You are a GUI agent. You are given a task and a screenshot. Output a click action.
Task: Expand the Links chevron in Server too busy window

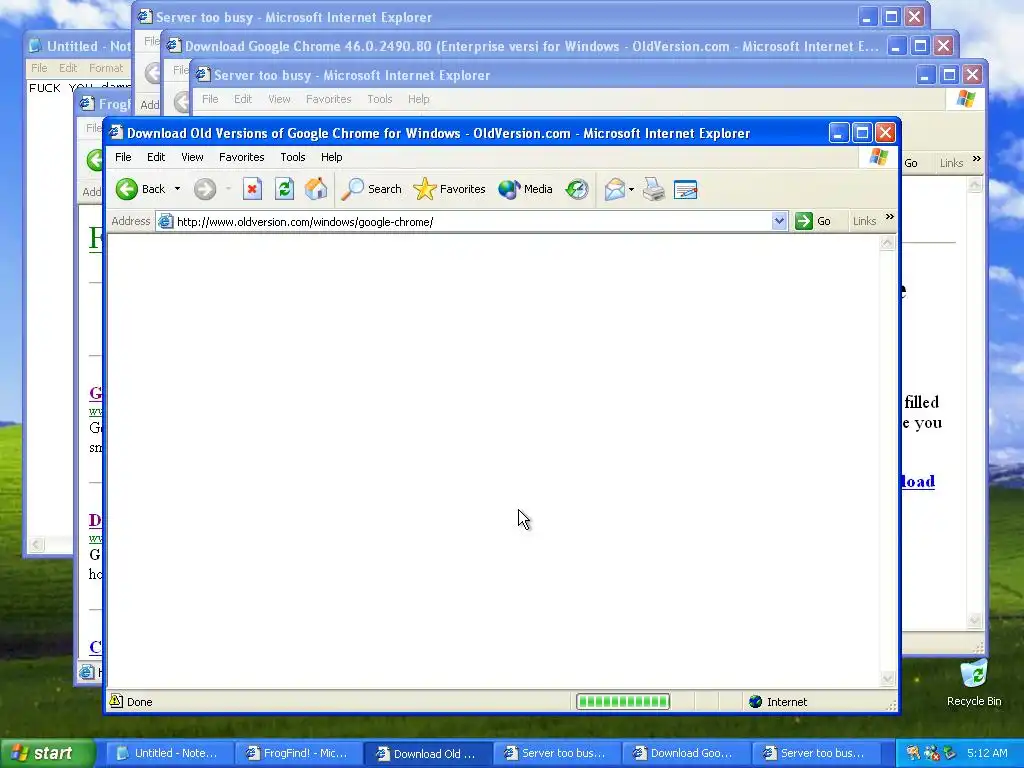coord(976,159)
